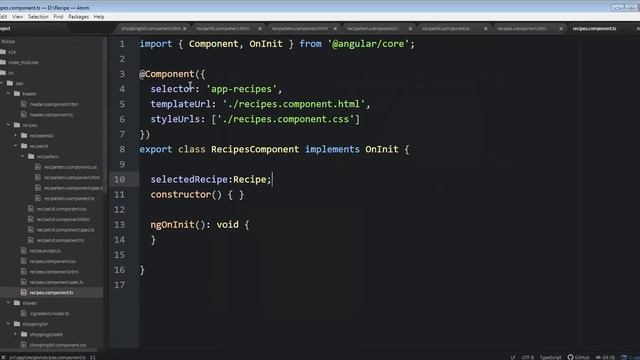Collapse the recipeitem folder
This screenshot has height=360, width=640.
(23, 156)
